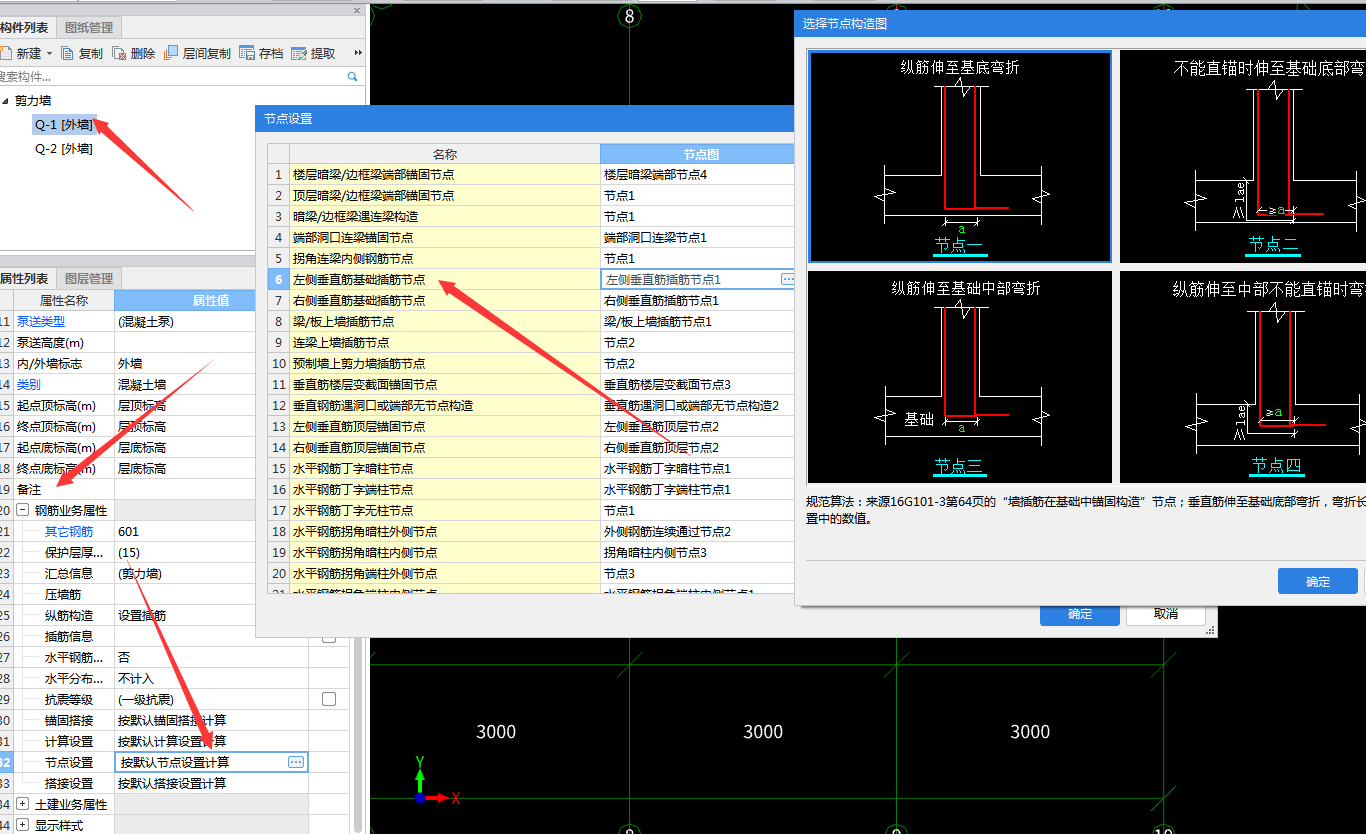The image size is (1366, 834).
Task: Click 确定 in the 选择节点构造图 dialog
Action: coord(1317,581)
